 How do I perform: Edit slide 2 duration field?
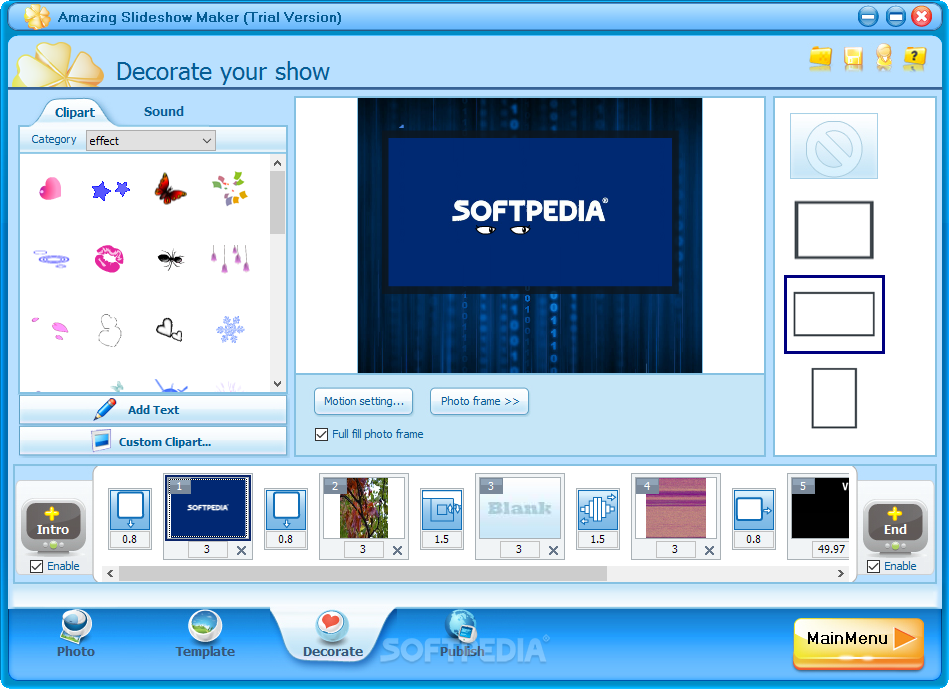(363, 550)
